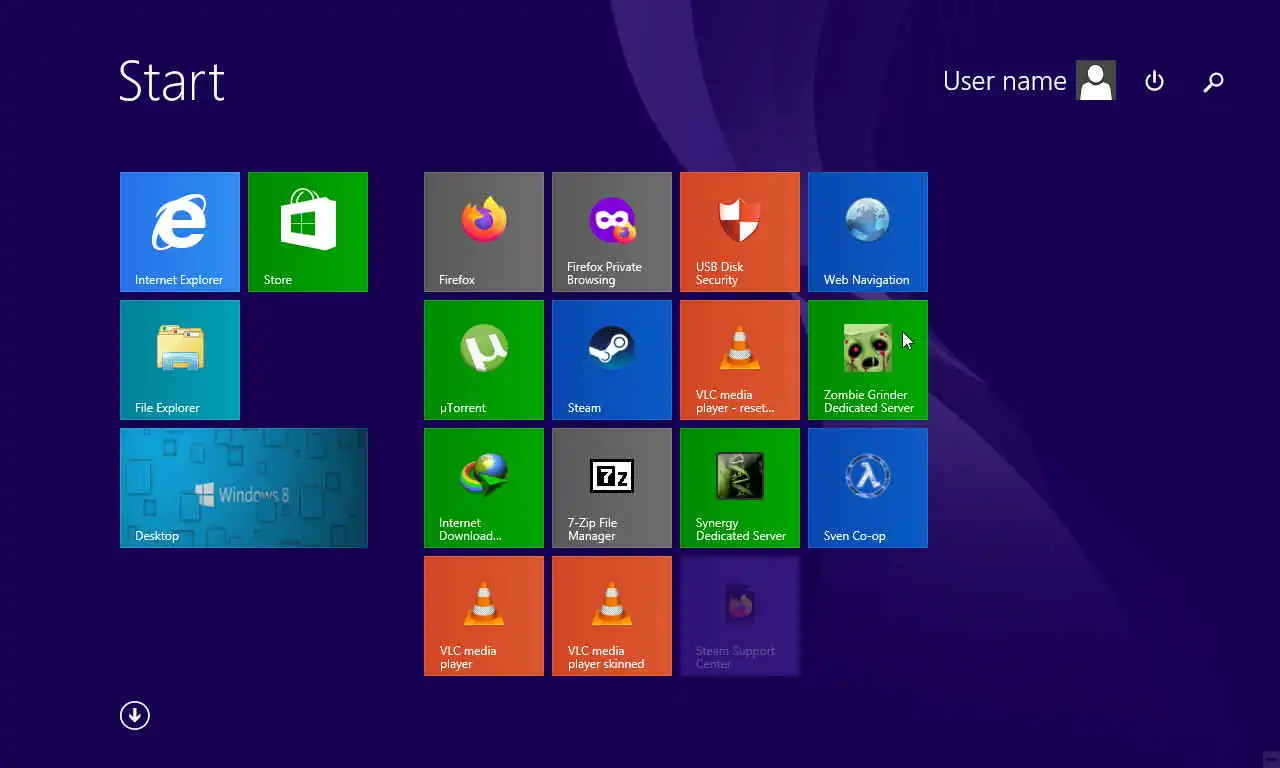Viewport: 1280px width, 768px height.
Task: Launch USB Disk Security tile
Action: [740, 232]
